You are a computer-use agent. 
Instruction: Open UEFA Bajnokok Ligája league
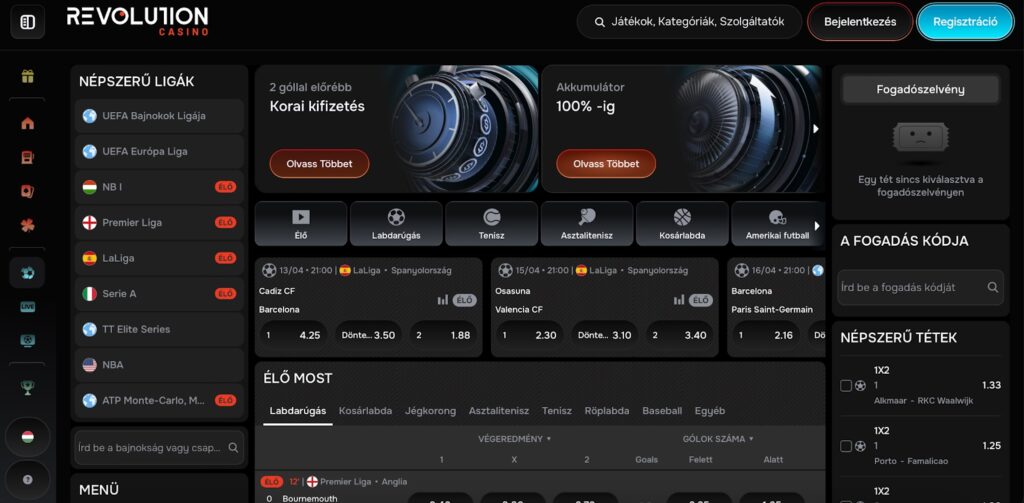(159, 116)
